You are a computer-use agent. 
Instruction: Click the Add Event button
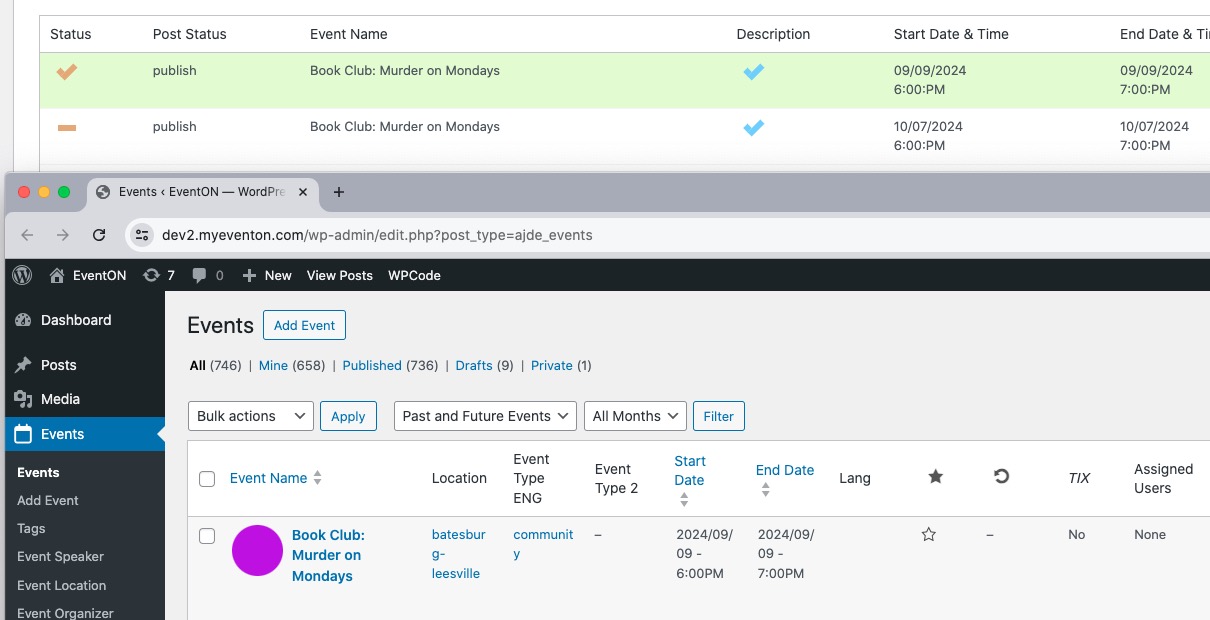point(304,325)
